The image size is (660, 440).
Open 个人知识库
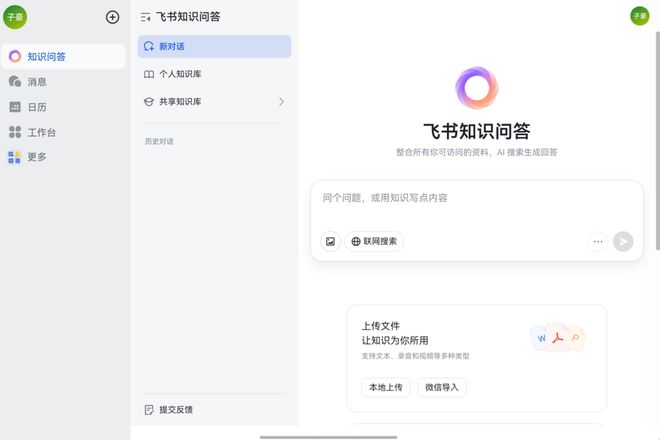point(180,74)
